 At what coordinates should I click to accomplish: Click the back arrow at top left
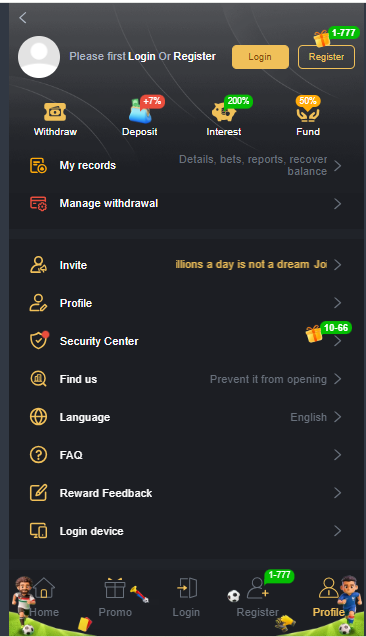pyautogui.click(x=23, y=17)
